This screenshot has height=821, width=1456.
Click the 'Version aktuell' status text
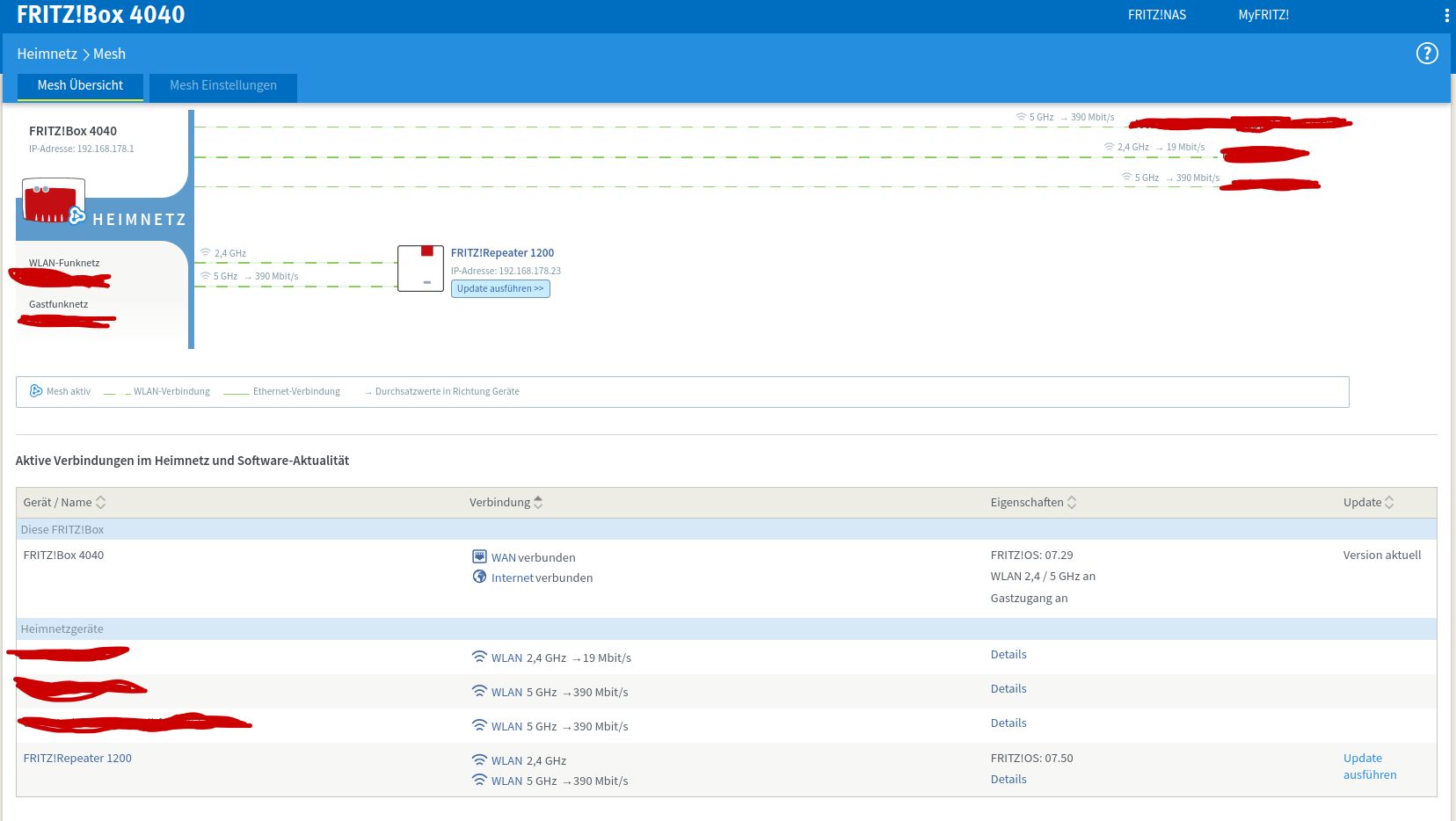(x=1382, y=556)
